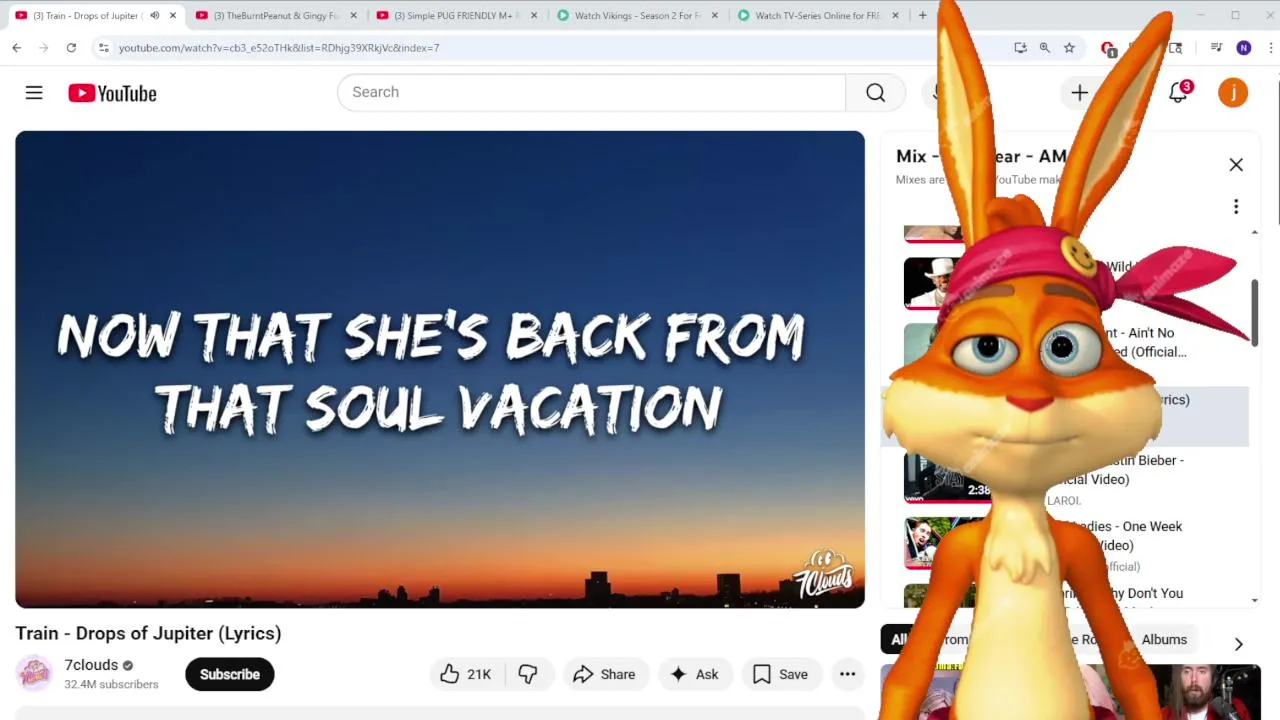The width and height of the screenshot is (1280, 720).
Task: Dislike the Drops of Jupiter video
Action: [528, 674]
